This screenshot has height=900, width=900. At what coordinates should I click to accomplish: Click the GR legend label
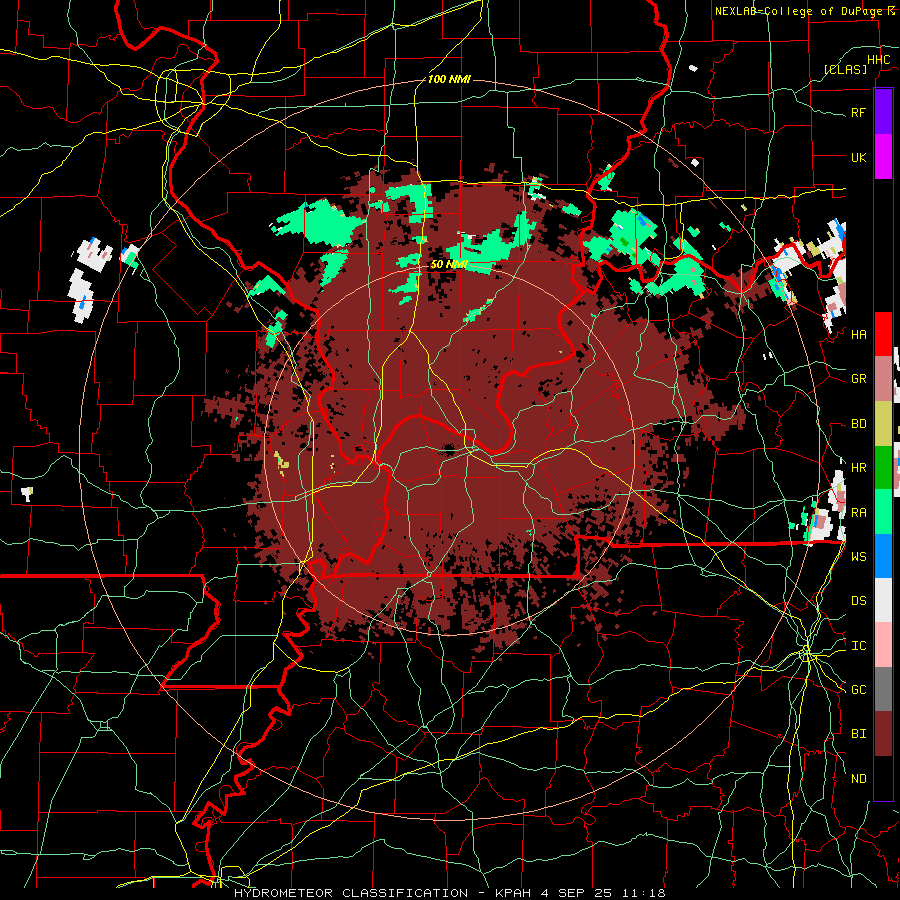point(858,379)
